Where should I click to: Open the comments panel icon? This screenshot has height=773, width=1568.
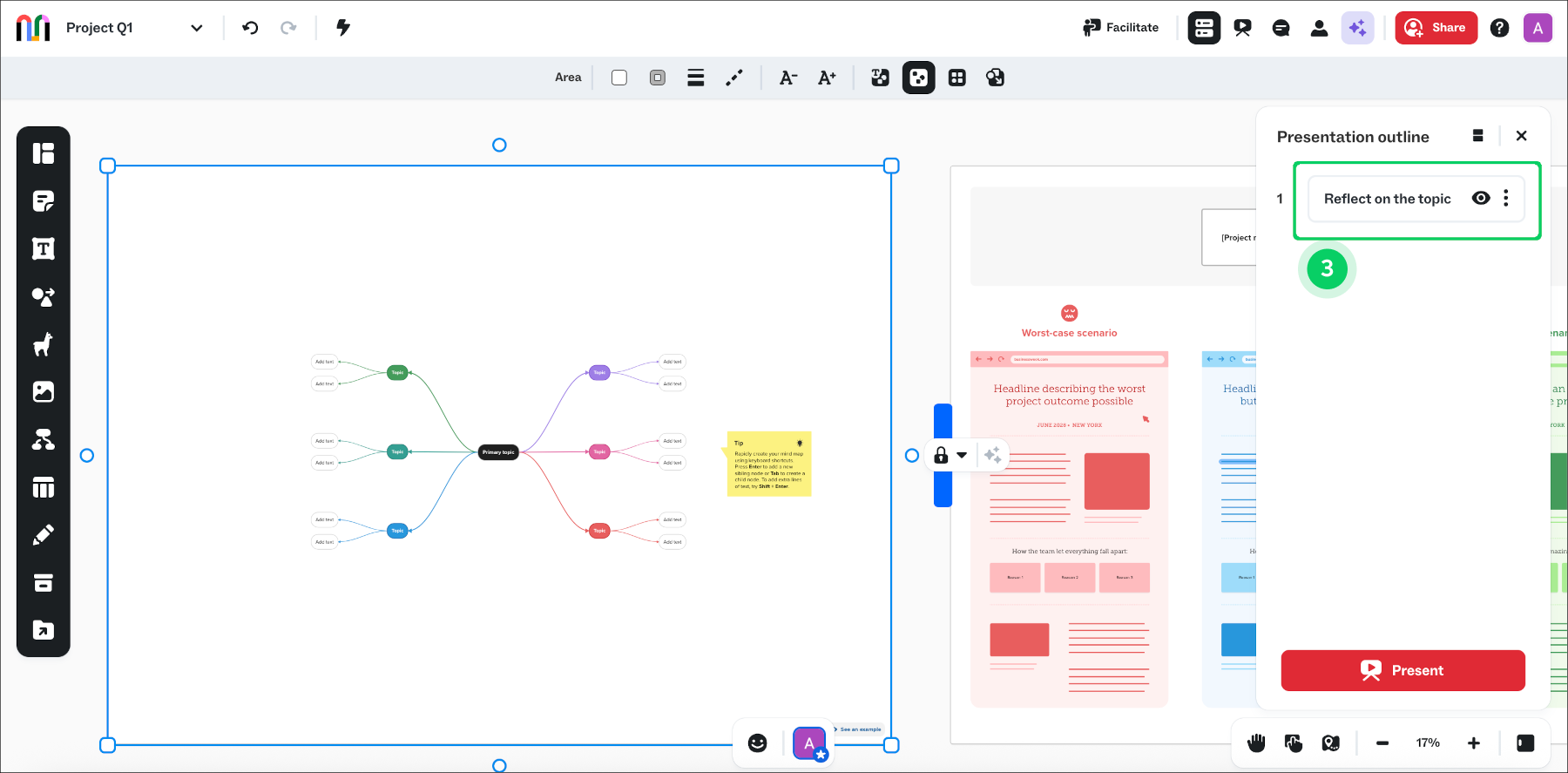point(1281,28)
